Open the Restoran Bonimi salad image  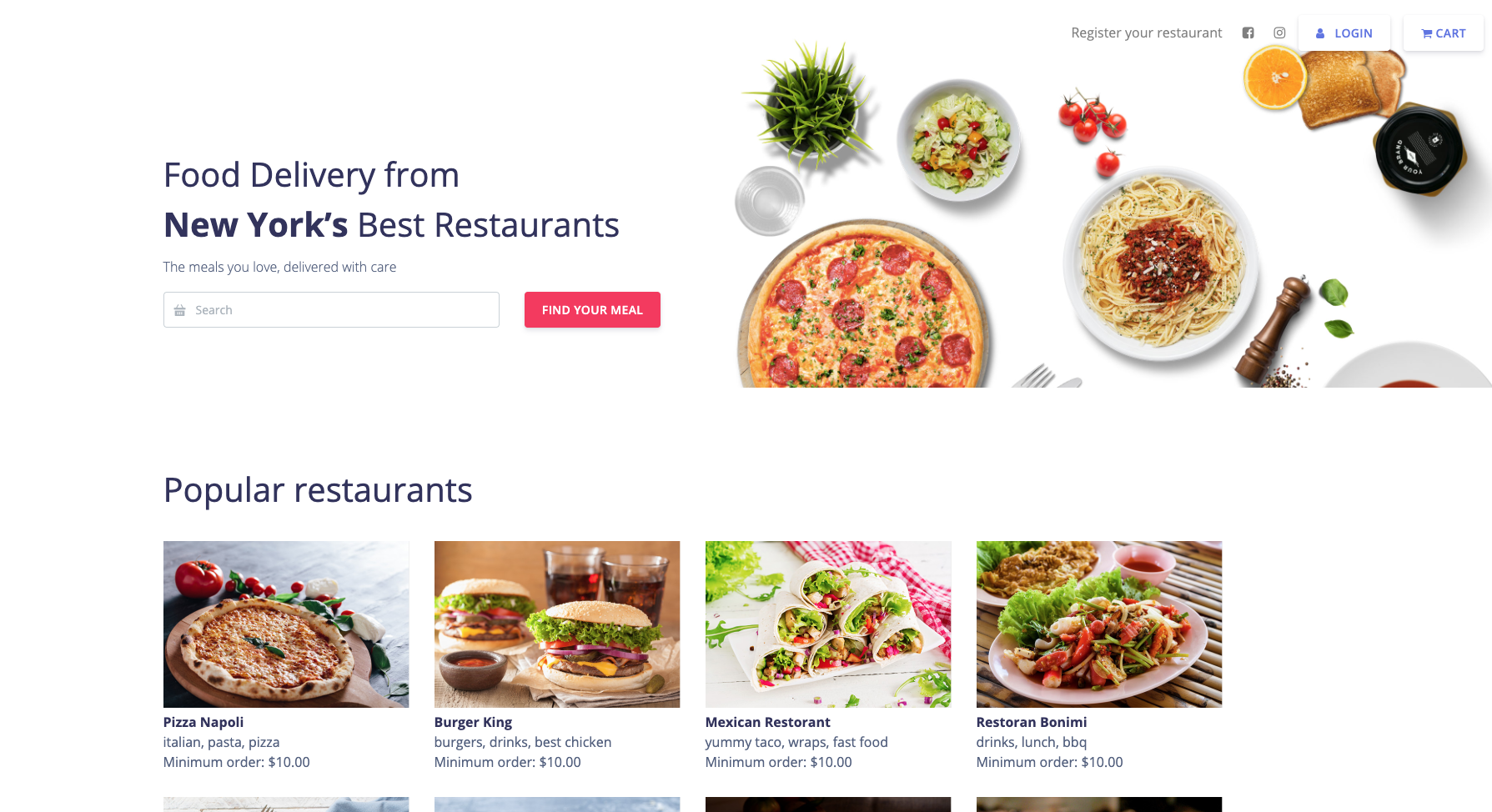(1099, 624)
